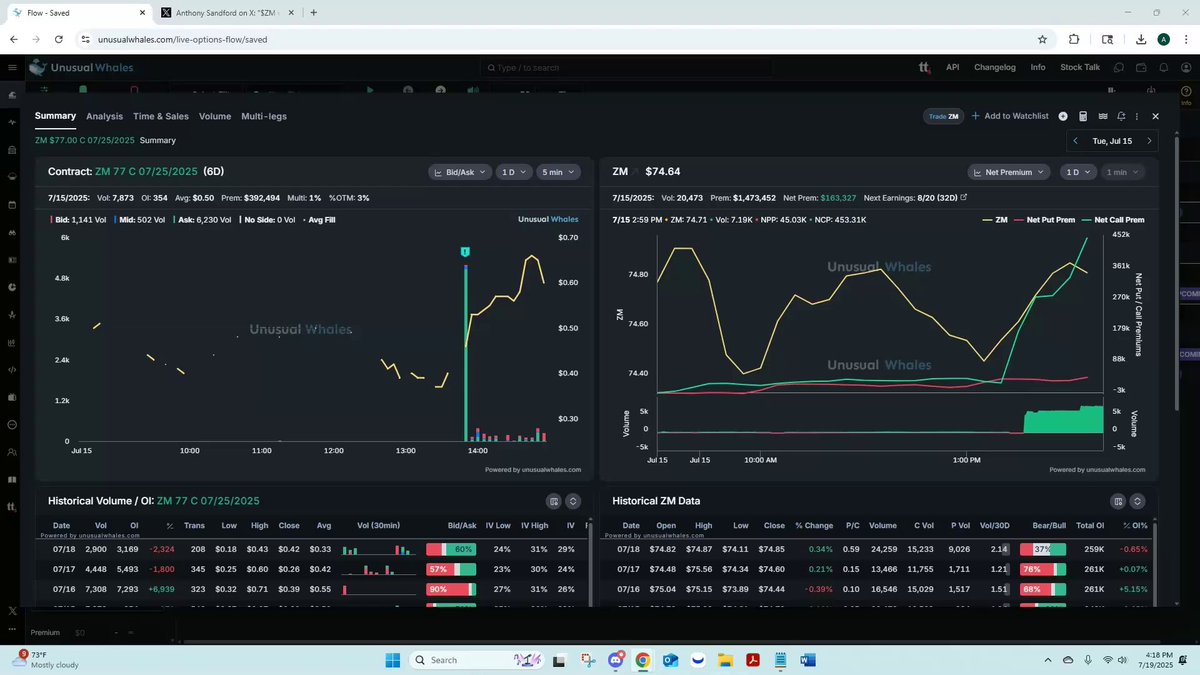
Task: Click the external link icon next to Next Earnings
Action: point(964,198)
